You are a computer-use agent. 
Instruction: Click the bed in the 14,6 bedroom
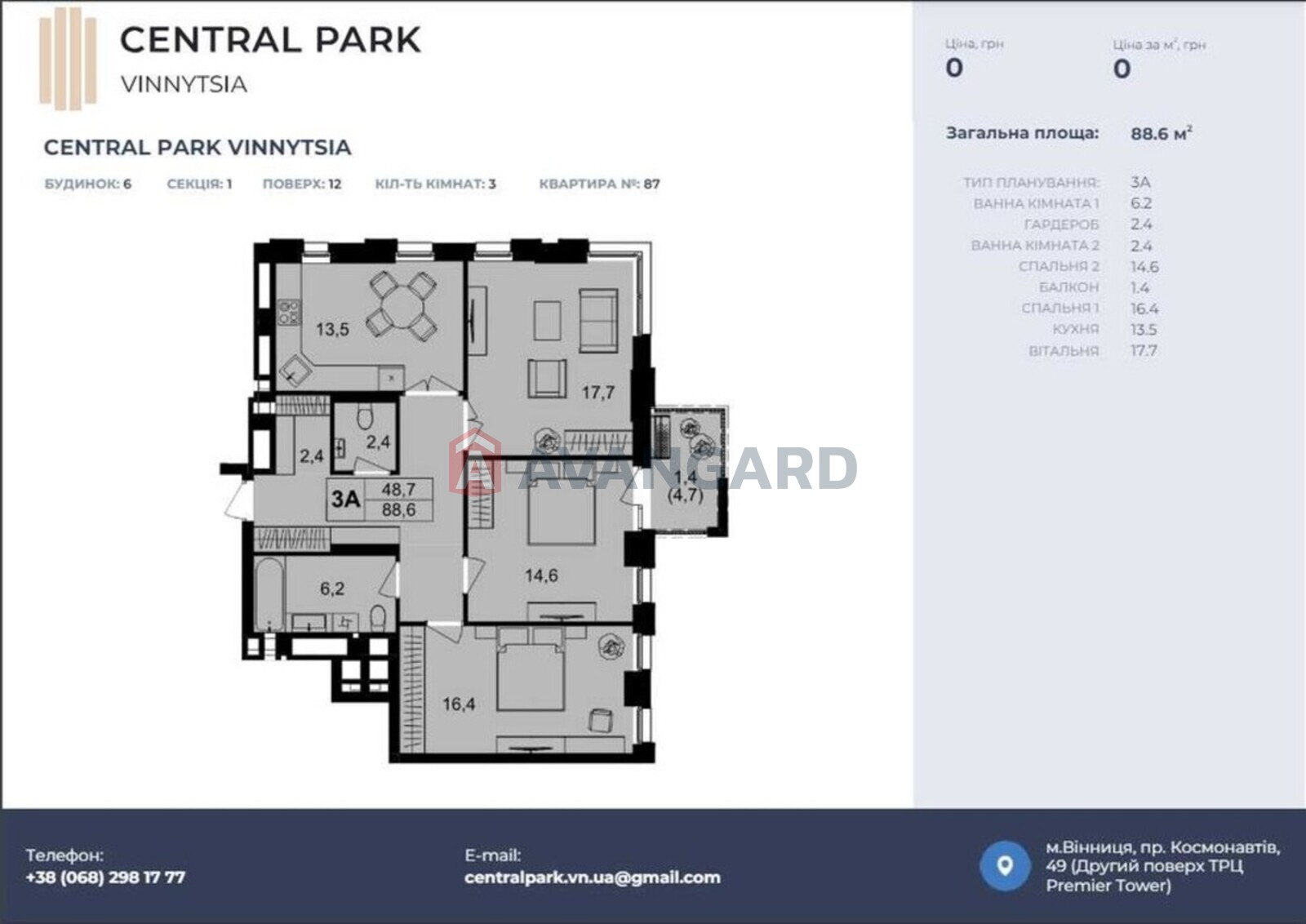[x=562, y=512]
